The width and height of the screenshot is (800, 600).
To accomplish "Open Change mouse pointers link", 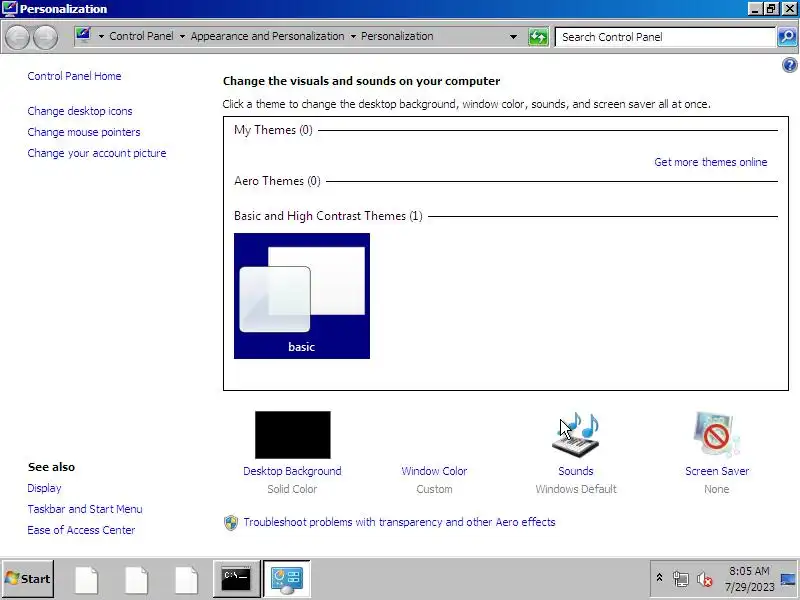I will [84, 132].
